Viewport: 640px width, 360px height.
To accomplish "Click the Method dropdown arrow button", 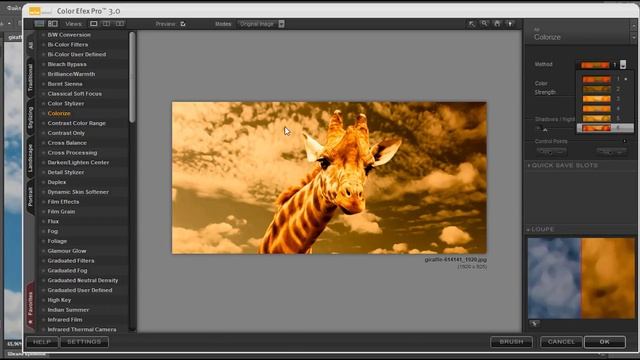I will coord(623,64).
